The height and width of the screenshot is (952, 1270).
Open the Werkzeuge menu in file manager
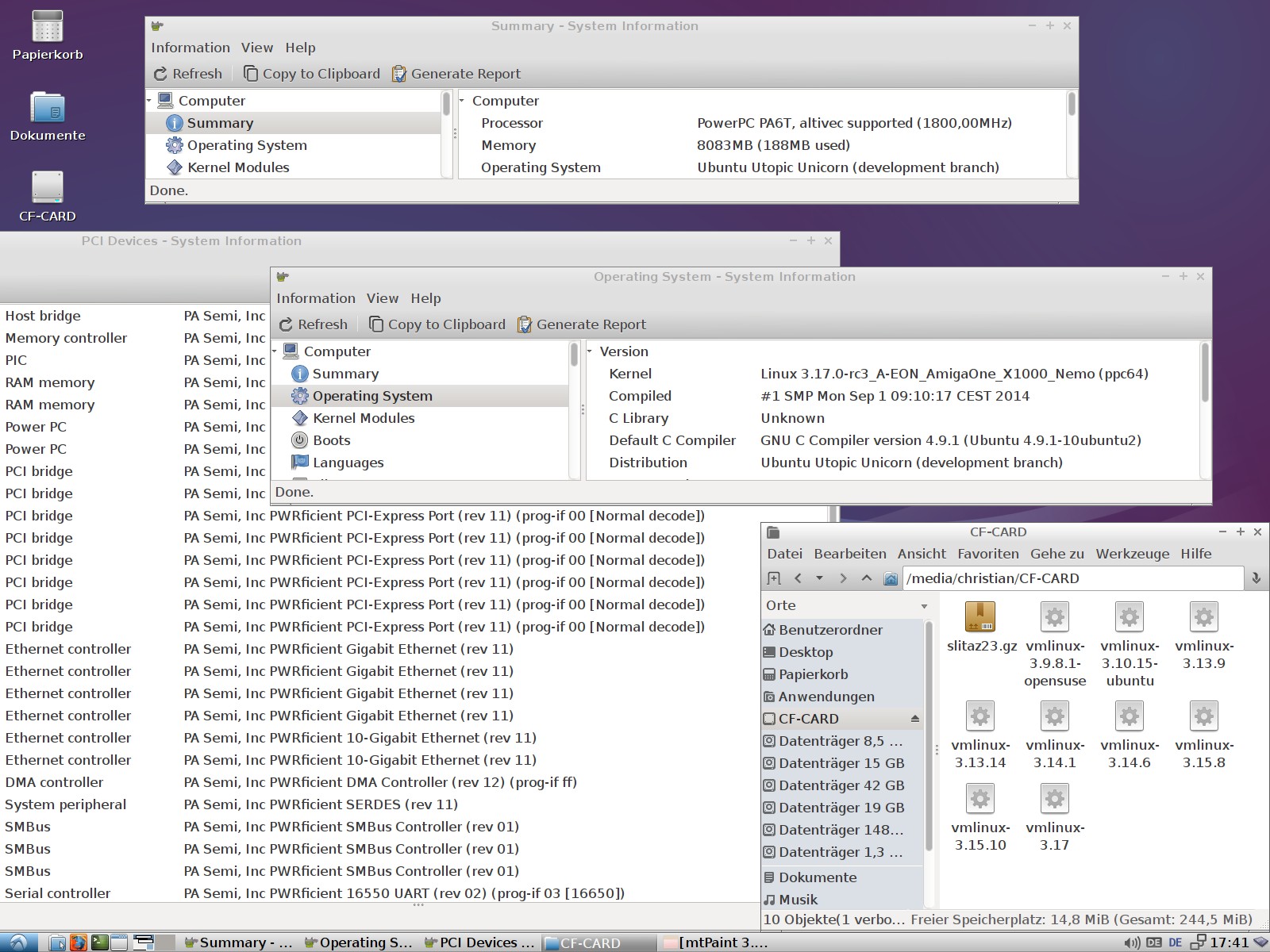pyautogui.click(x=1132, y=554)
